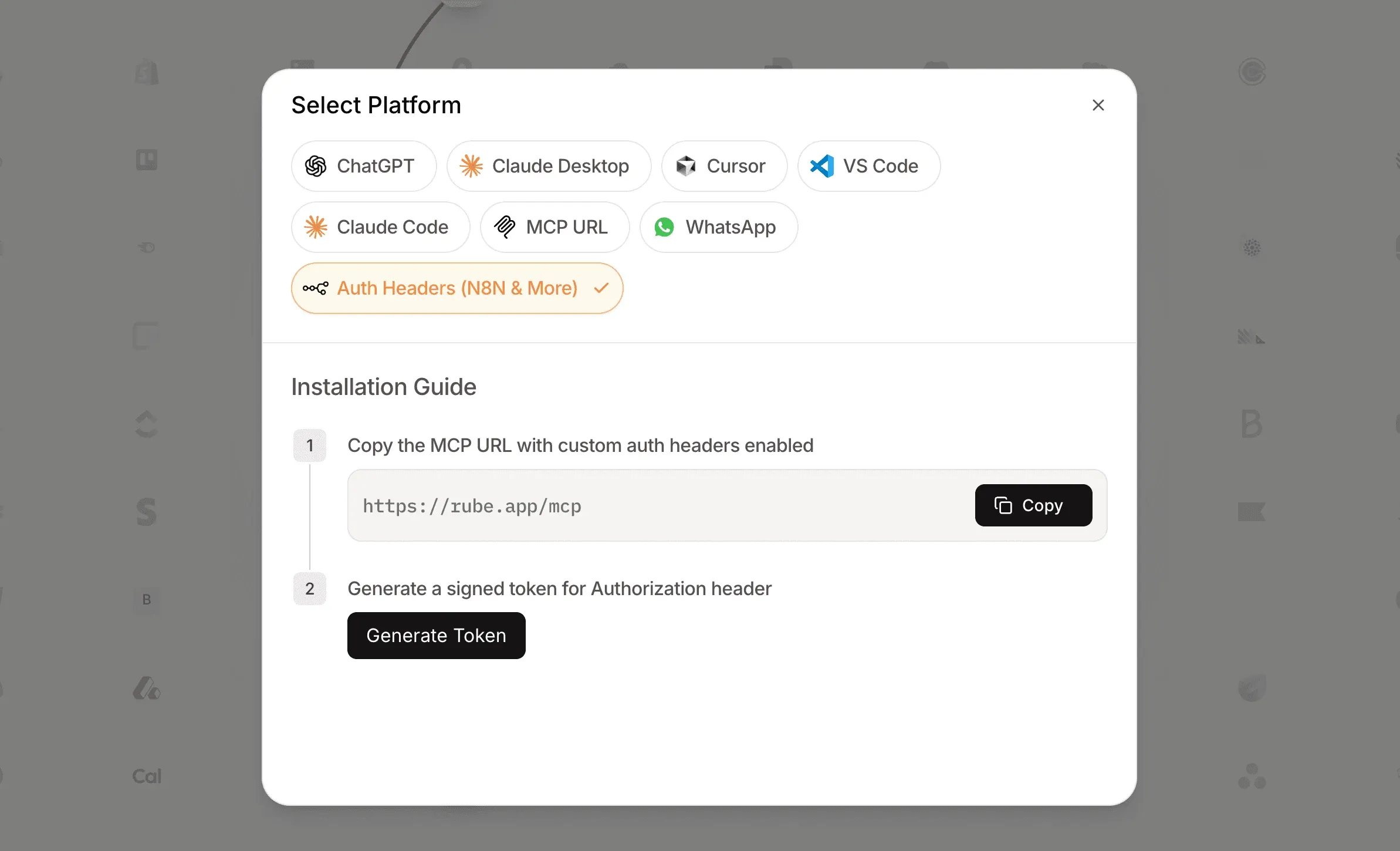Click the ChatGPT logo icon

tap(316, 166)
